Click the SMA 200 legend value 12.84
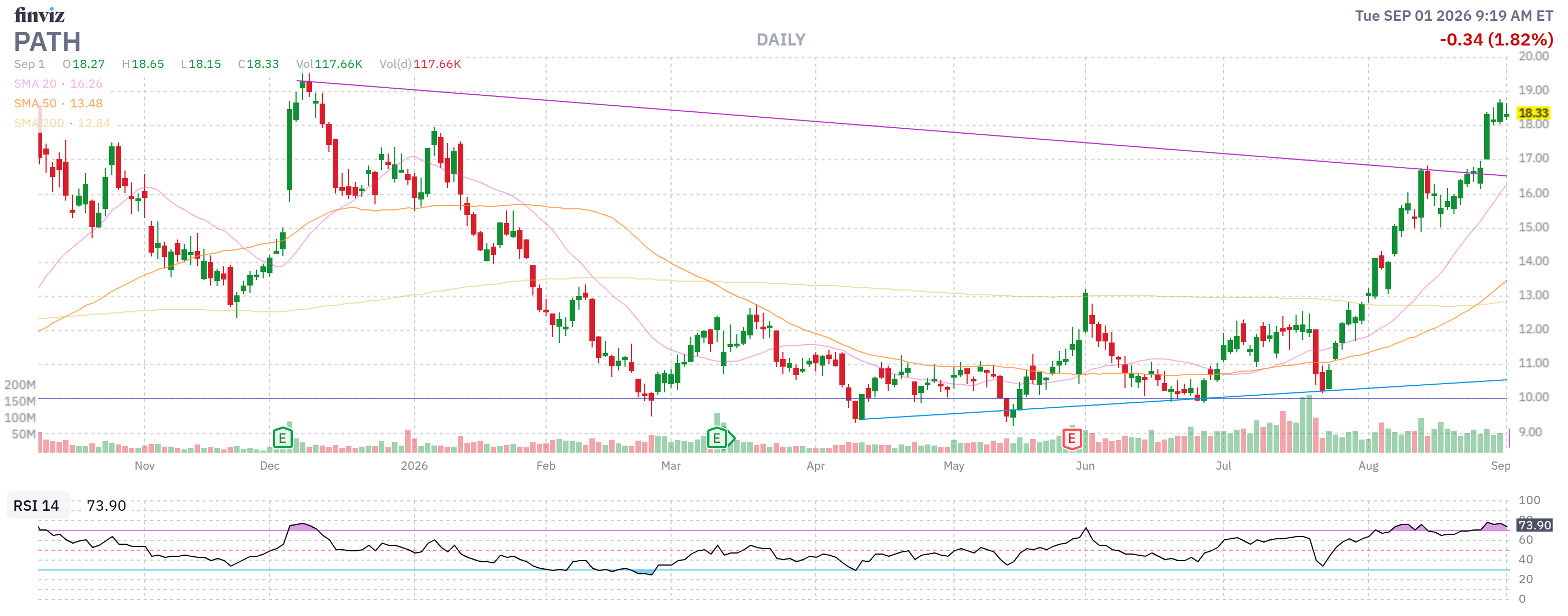1568x616 pixels. click(94, 123)
